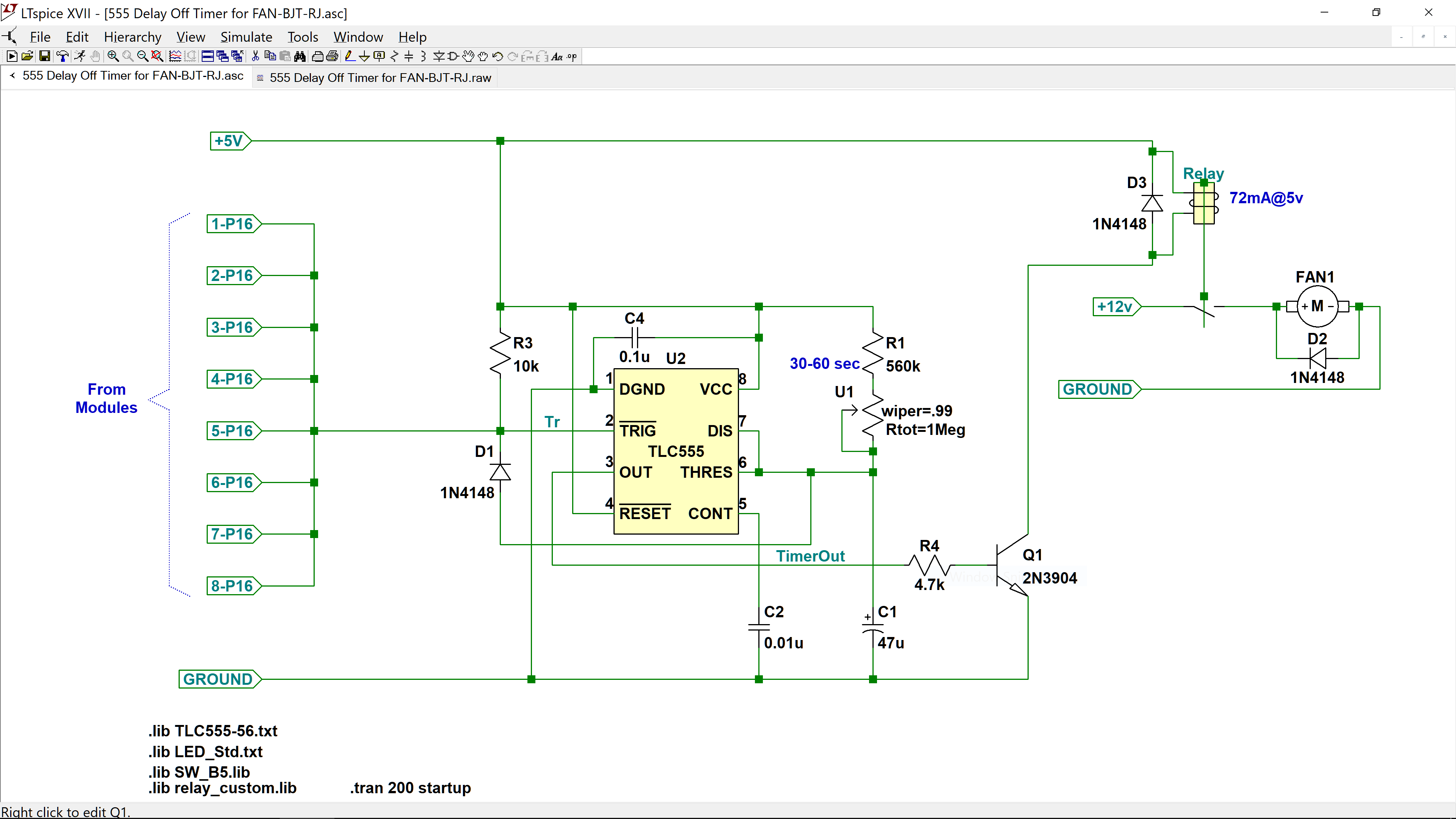
Task: Click the 'From Modules' comment text
Action: 106,399
